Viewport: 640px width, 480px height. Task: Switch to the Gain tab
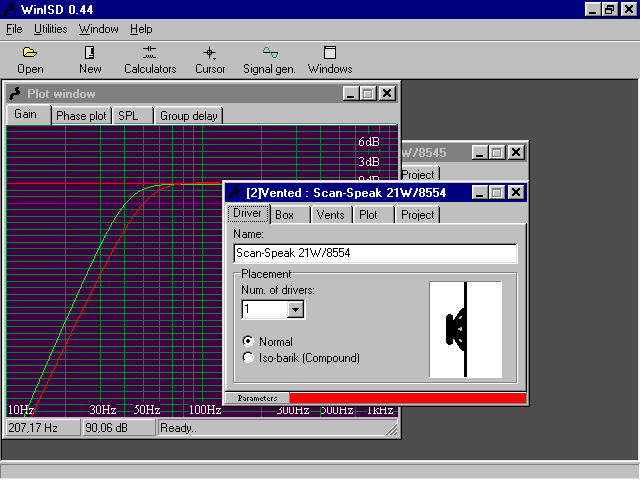point(28,114)
